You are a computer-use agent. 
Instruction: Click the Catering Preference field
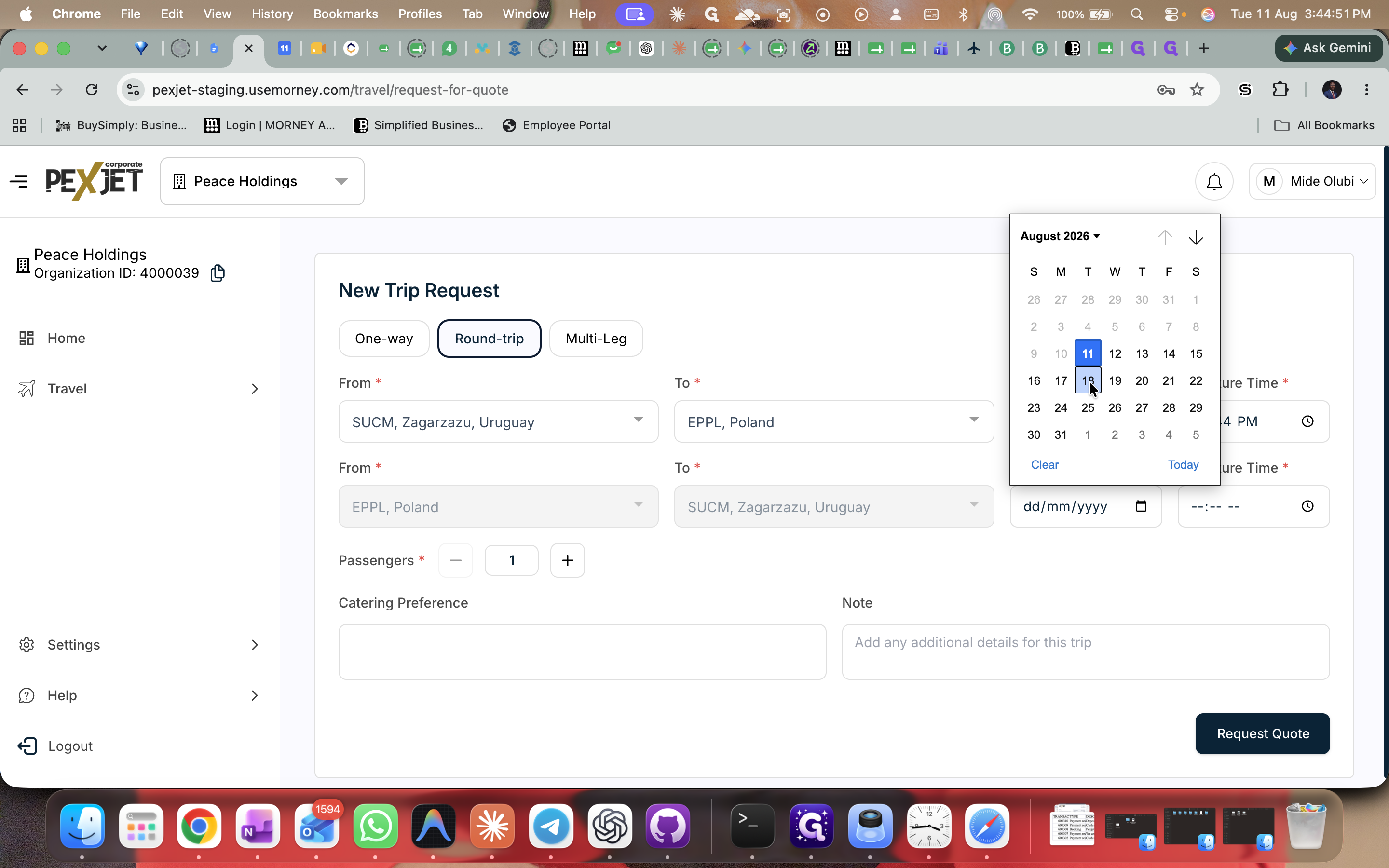pos(583,652)
